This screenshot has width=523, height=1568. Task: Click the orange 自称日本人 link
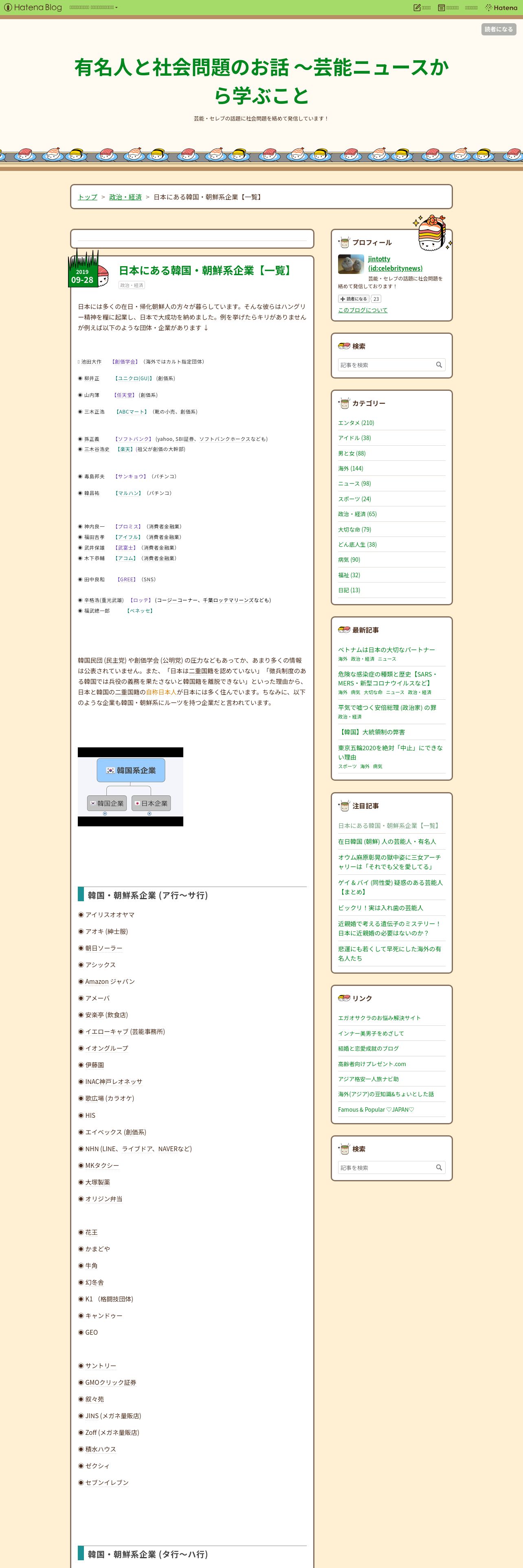pos(161,692)
